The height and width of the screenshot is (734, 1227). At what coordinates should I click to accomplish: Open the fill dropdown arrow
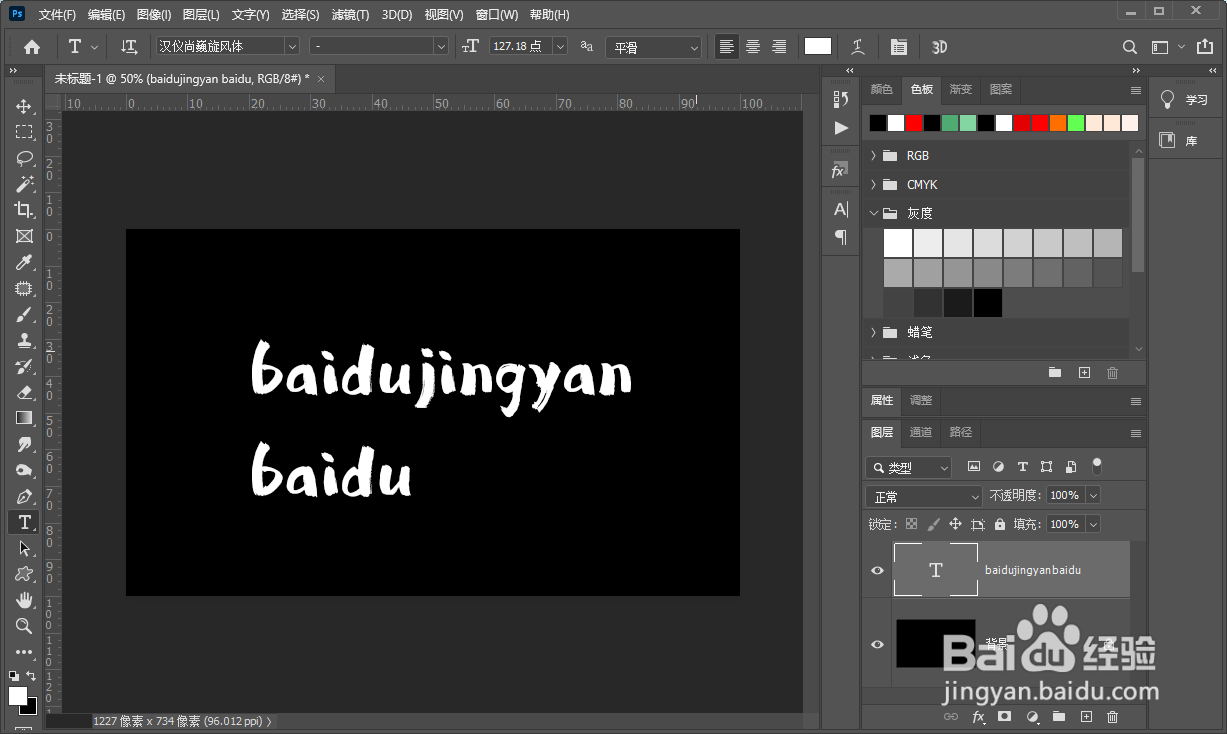pos(1092,524)
